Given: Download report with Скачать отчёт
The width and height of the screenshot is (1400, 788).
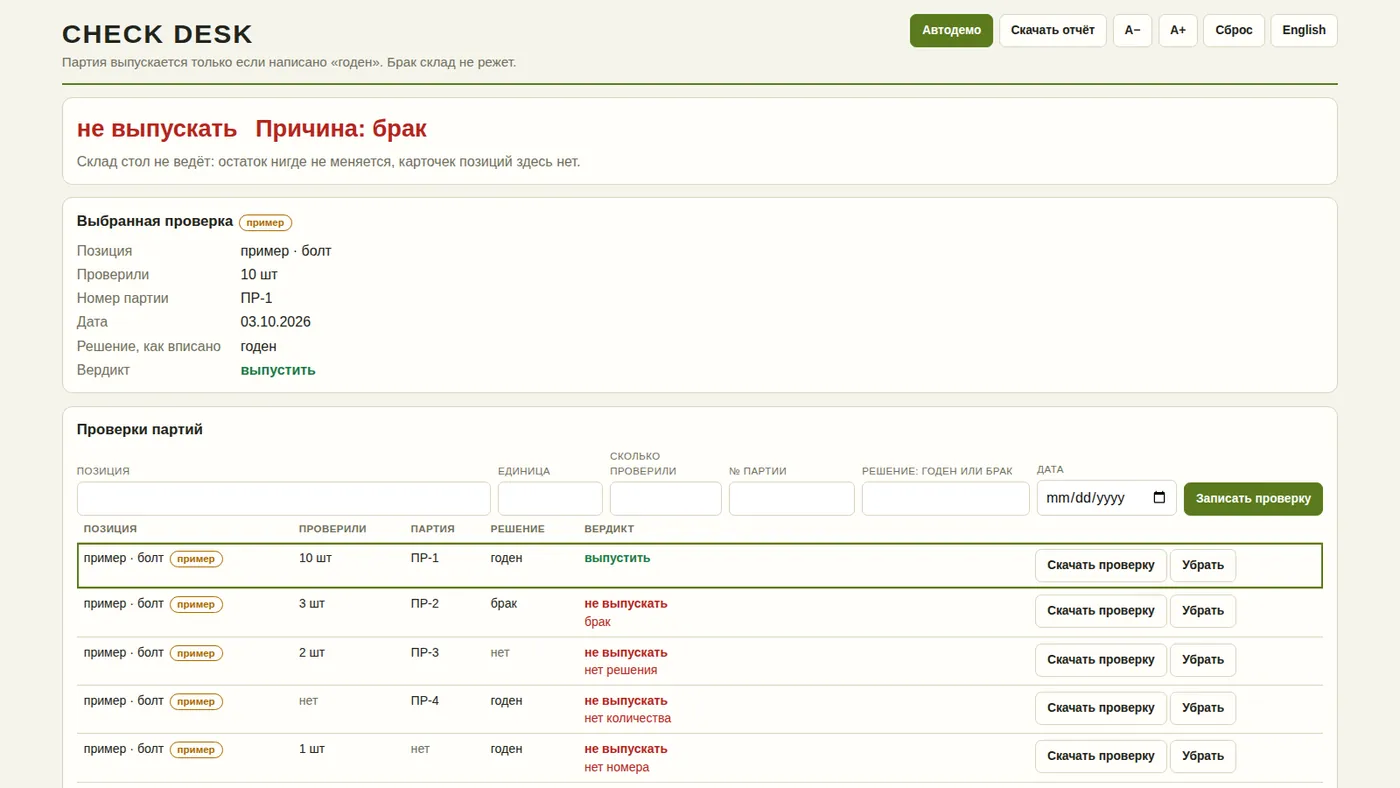Looking at the screenshot, I should 1053,30.
